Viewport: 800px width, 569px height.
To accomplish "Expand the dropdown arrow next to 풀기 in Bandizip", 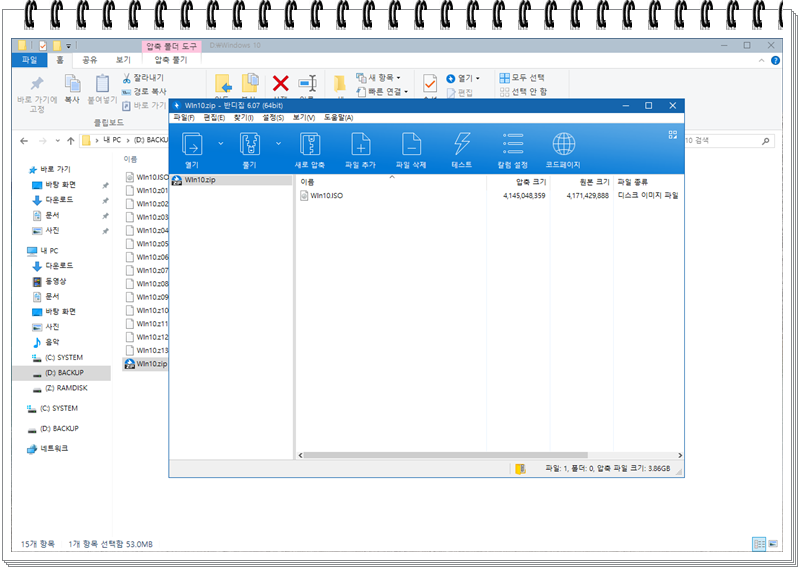I will tap(279, 144).
